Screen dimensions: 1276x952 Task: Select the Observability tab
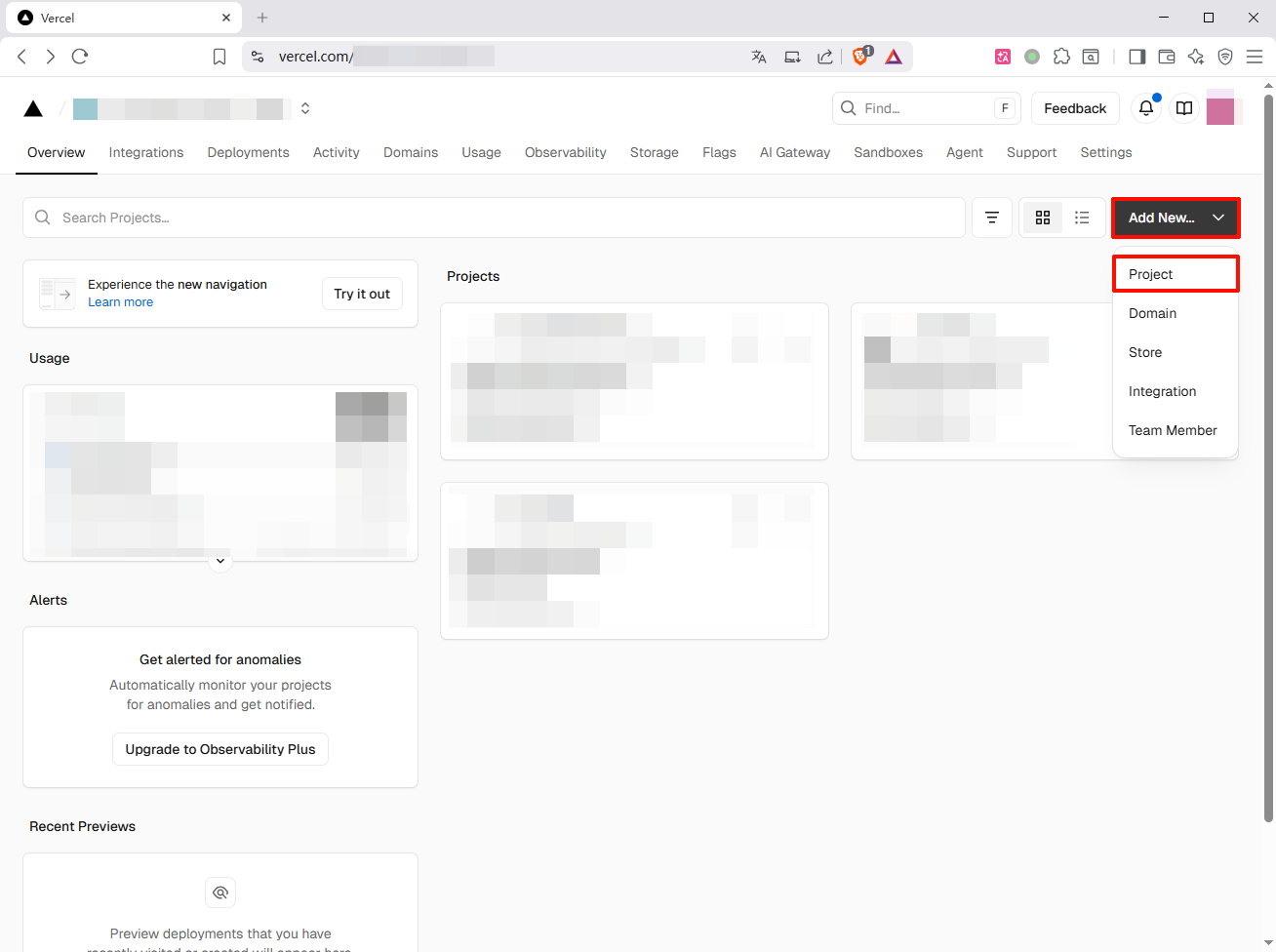[x=566, y=152]
